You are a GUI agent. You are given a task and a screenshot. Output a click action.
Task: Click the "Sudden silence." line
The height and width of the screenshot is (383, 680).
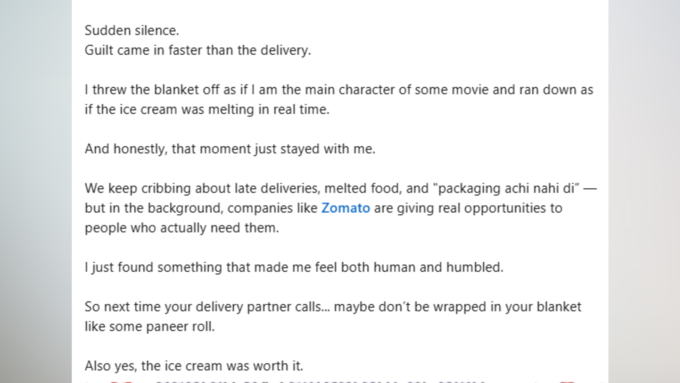tap(132, 30)
